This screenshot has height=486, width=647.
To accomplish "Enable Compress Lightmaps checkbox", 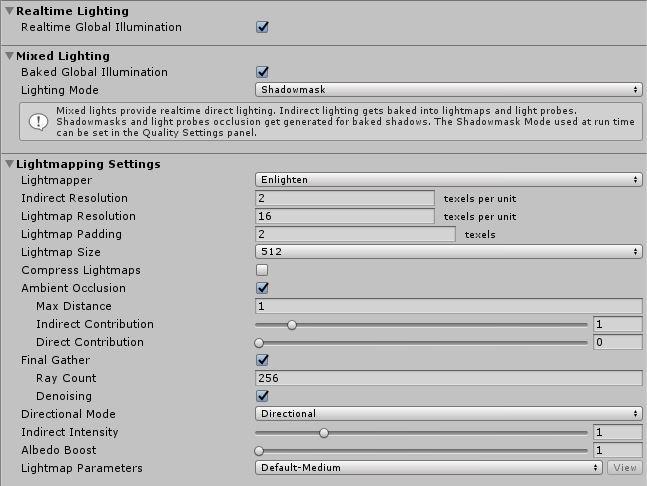I will pos(262,270).
